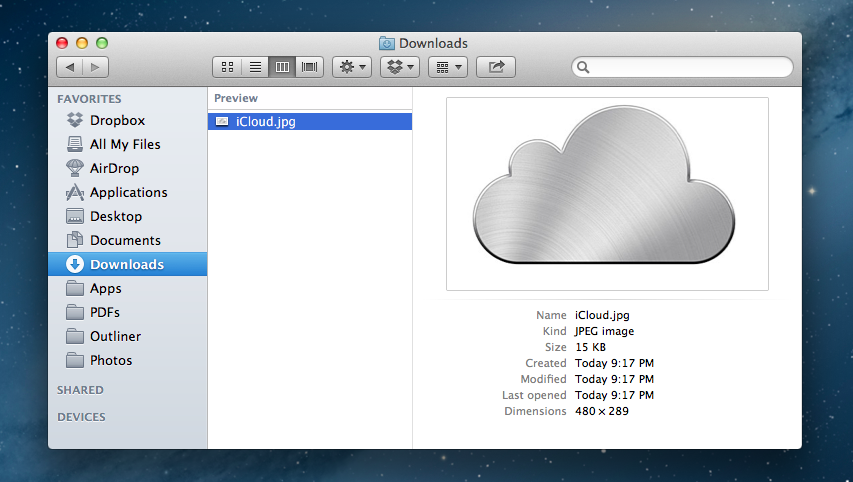Click the Downloads arrow icon in sidebar

[x=75, y=264]
